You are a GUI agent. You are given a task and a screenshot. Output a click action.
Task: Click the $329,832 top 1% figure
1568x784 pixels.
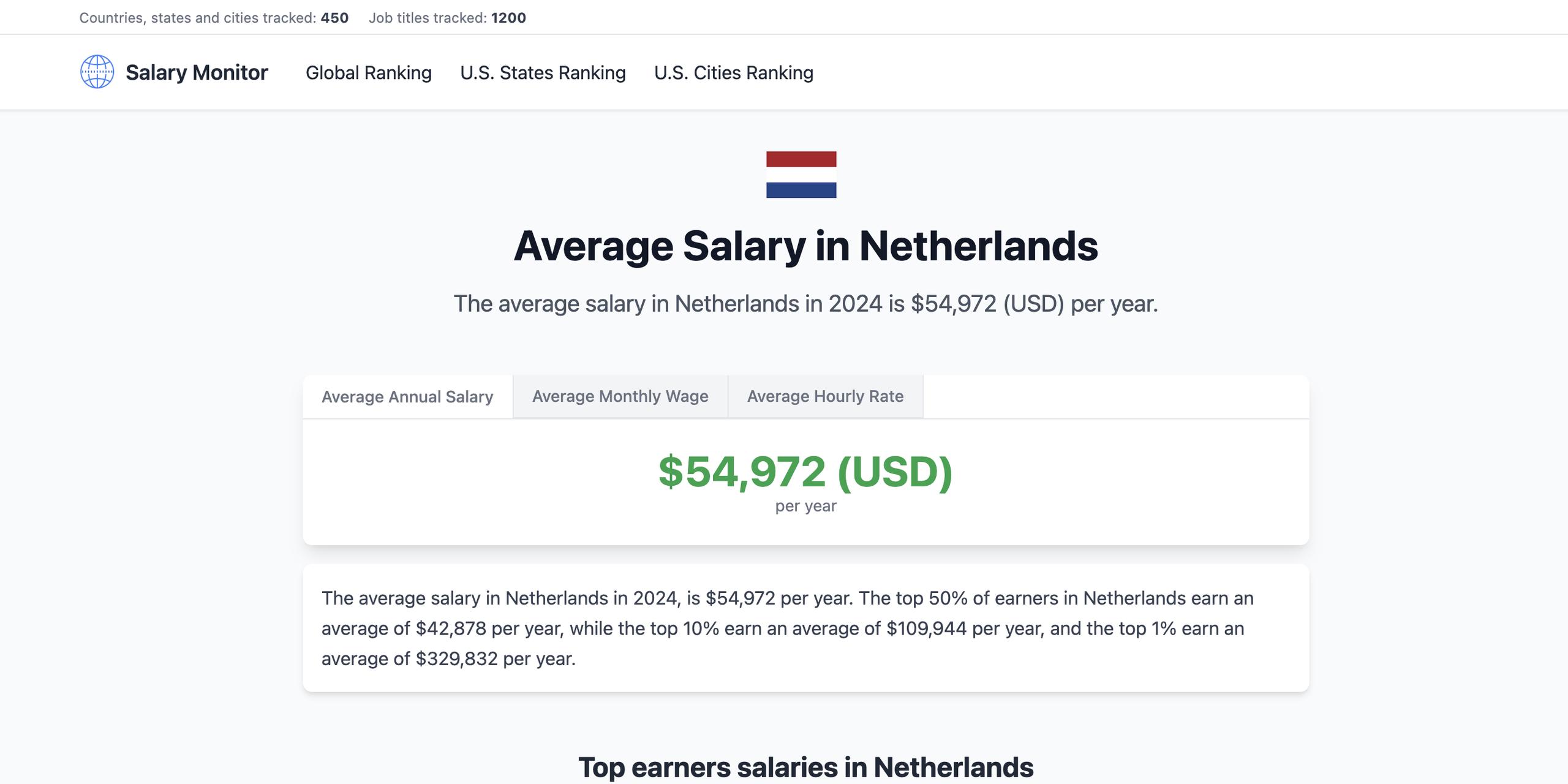coord(456,659)
